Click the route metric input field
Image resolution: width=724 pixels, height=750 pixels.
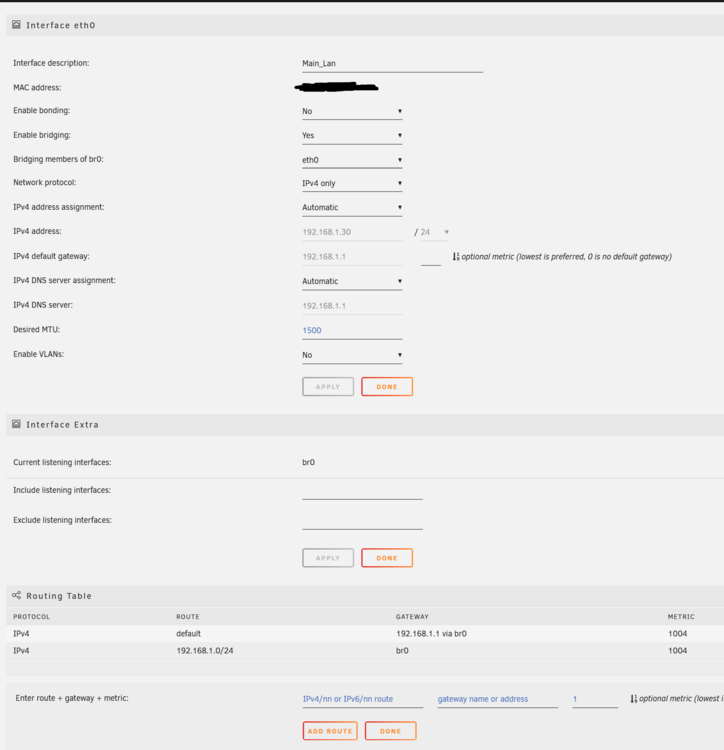coord(595,699)
